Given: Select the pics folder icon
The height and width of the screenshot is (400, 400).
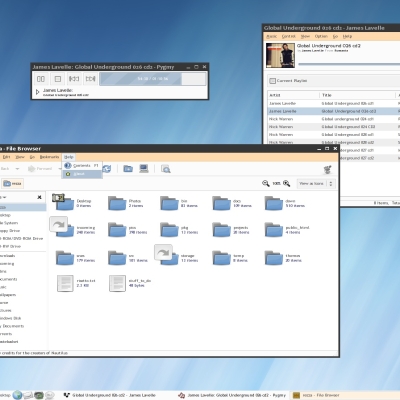Looking at the screenshot, I should click(x=117, y=230).
